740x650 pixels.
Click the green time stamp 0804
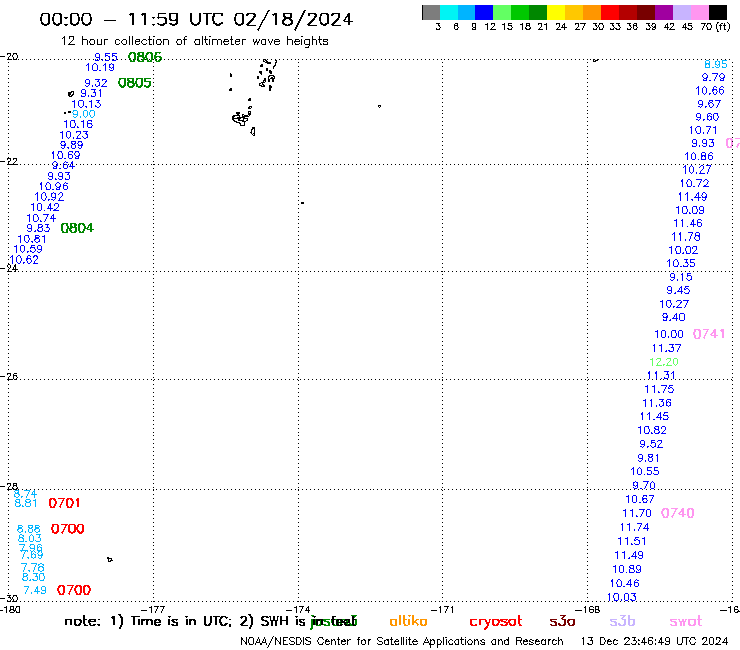click(x=77, y=228)
